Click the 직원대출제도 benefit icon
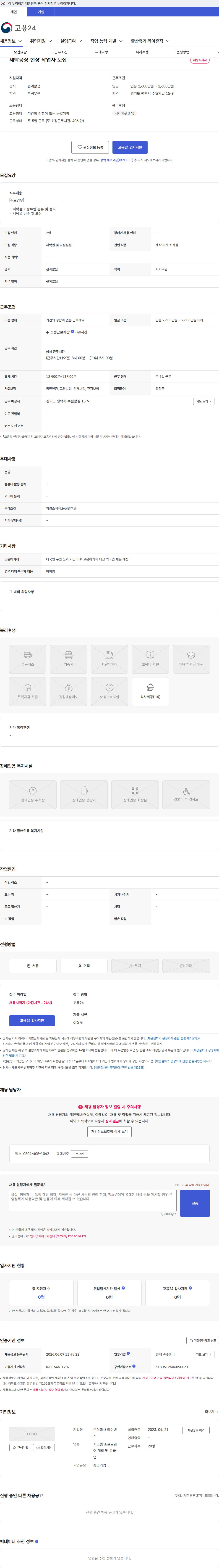This screenshot has width=219, height=1568. click(x=68, y=691)
